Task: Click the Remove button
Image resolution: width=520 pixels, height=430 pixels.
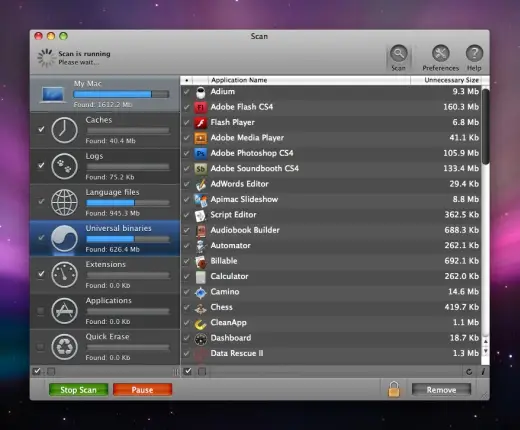Action: [x=441, y=390]
